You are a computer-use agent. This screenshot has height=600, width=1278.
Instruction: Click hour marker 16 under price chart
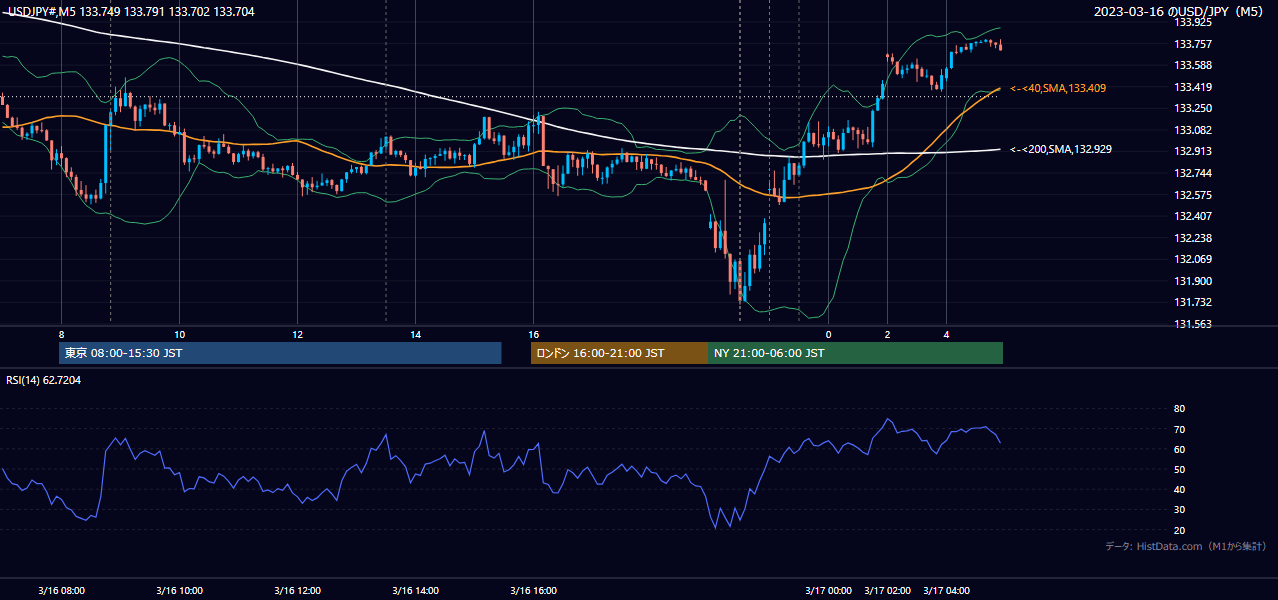point(534,334)
